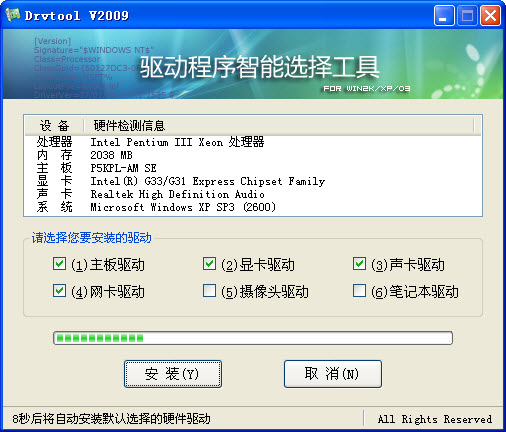The image size is (506, 432).
Task: Select the 处理器 Intel Pentium III Xeon row
Action: 253,142
